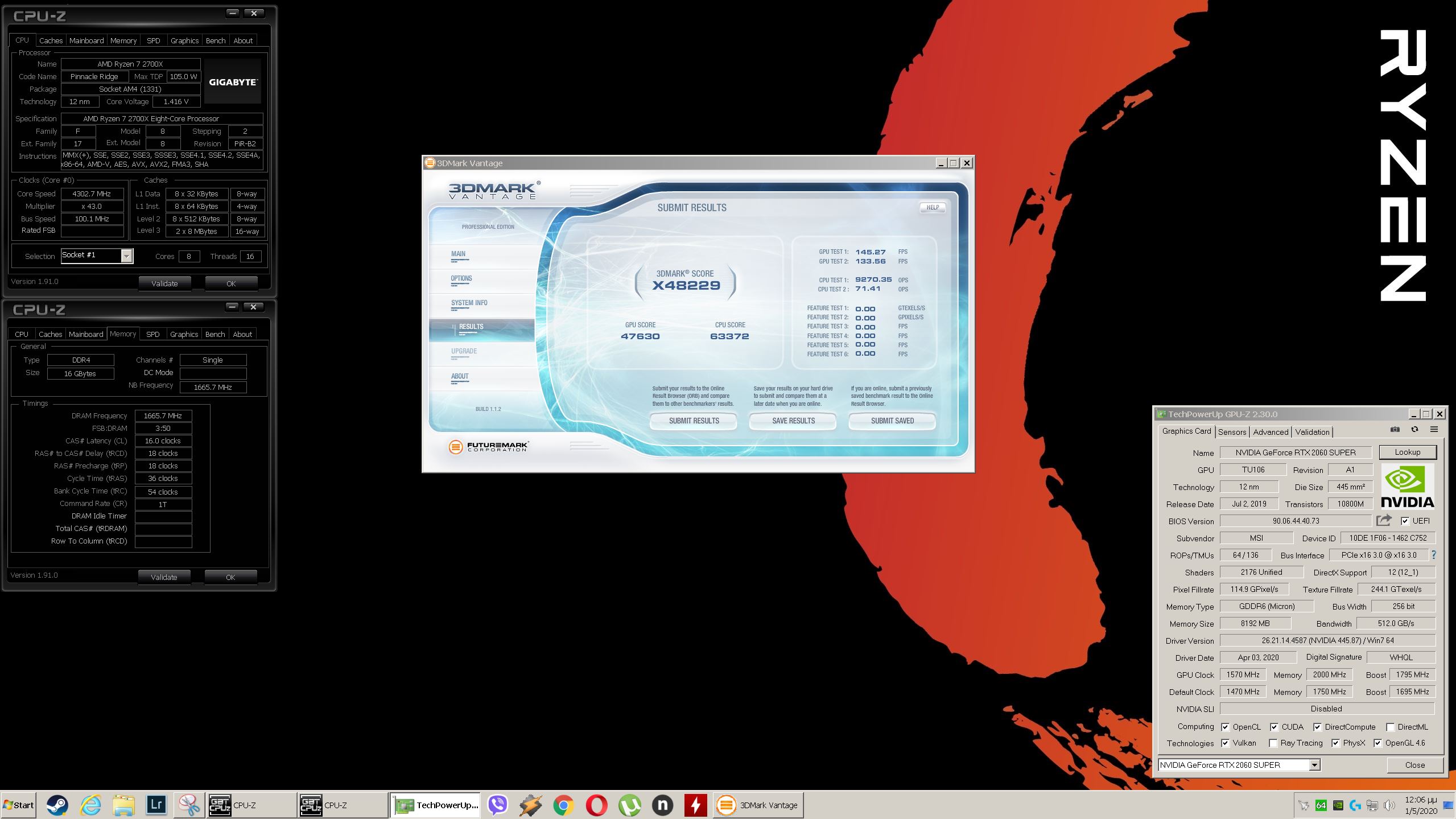Click SUBMIT RESULTS button in 3DMark
The height and width of the screenshot is (819, 1456).
tap(694, 421)
